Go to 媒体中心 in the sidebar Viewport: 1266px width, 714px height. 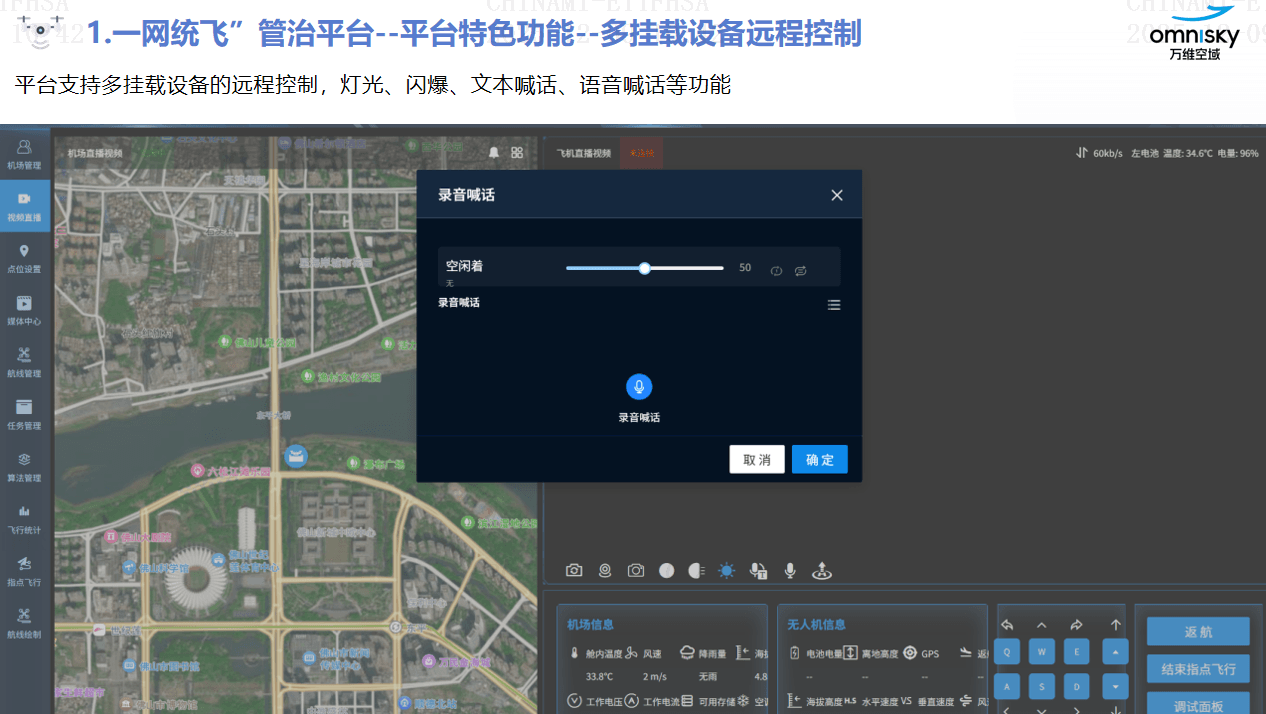tap(24, 310)
